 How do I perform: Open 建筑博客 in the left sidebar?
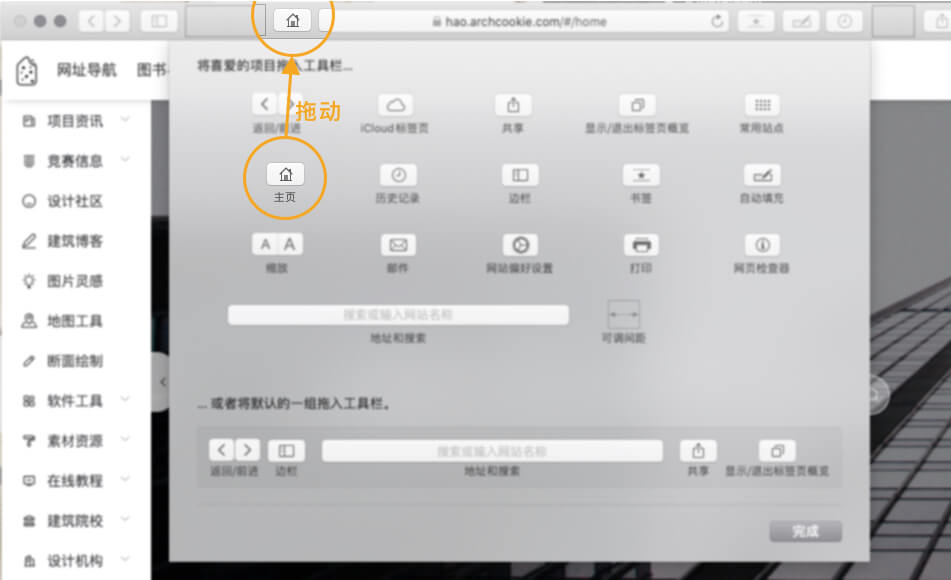coord(75,241)
